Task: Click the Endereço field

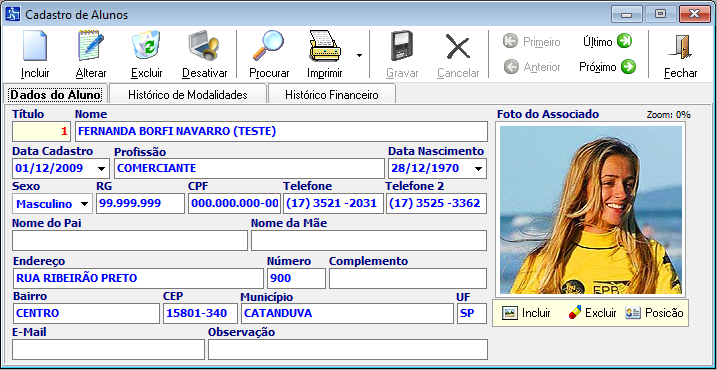Action: pyautogui.click(x=139, y=279)
